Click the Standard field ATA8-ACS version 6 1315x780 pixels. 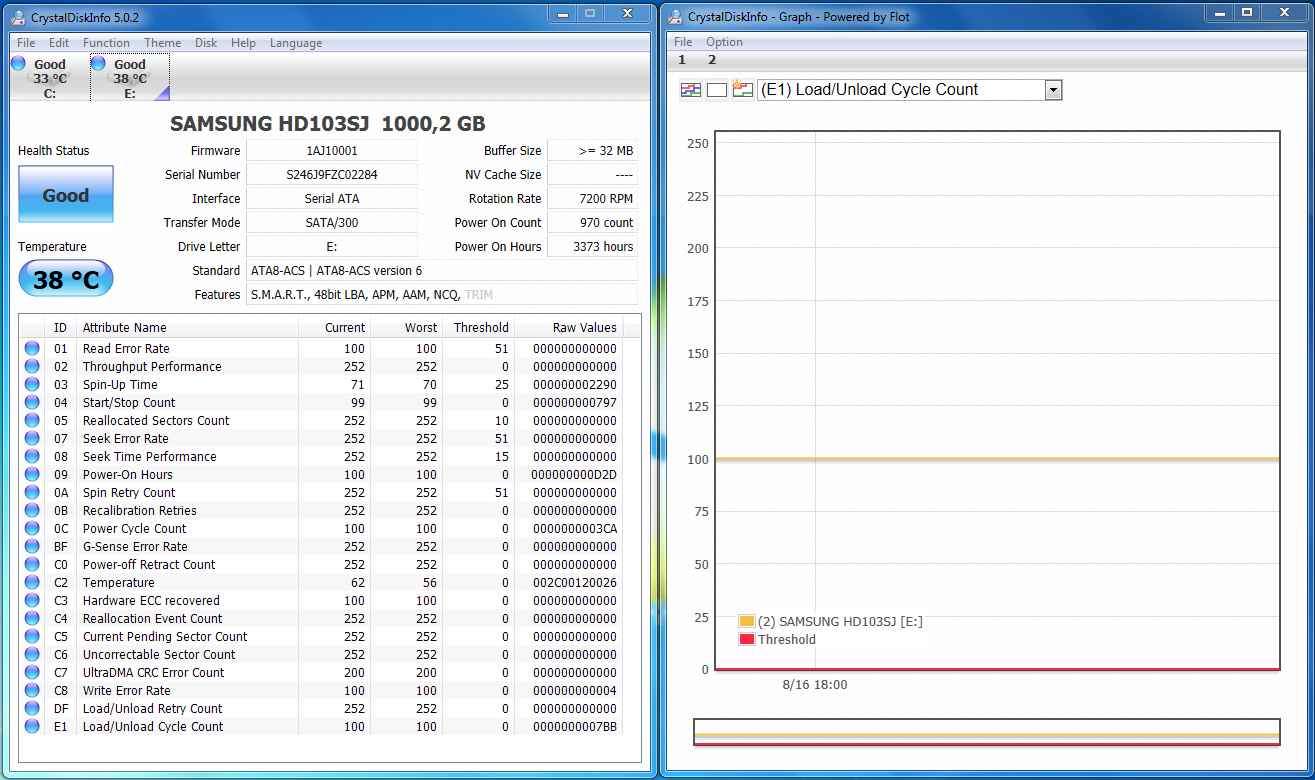[x=441, y=271]
